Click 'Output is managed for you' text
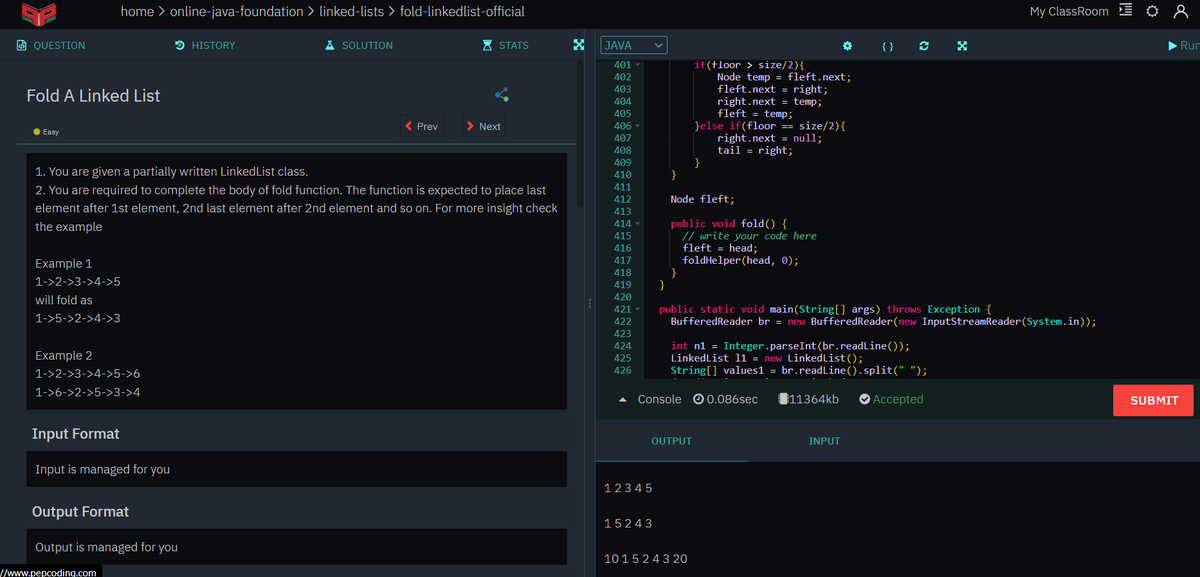The image size is (1200, 577). [107, 548]
